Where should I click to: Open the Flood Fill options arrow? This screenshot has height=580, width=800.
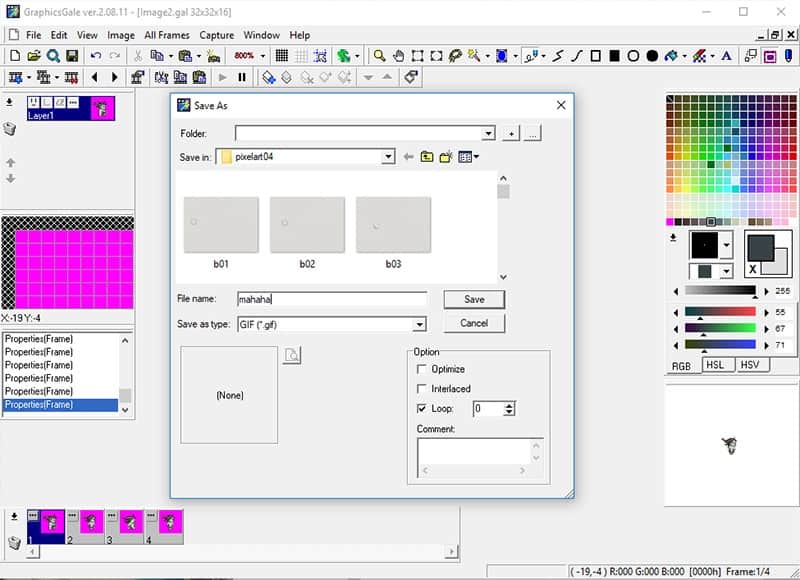684,56
